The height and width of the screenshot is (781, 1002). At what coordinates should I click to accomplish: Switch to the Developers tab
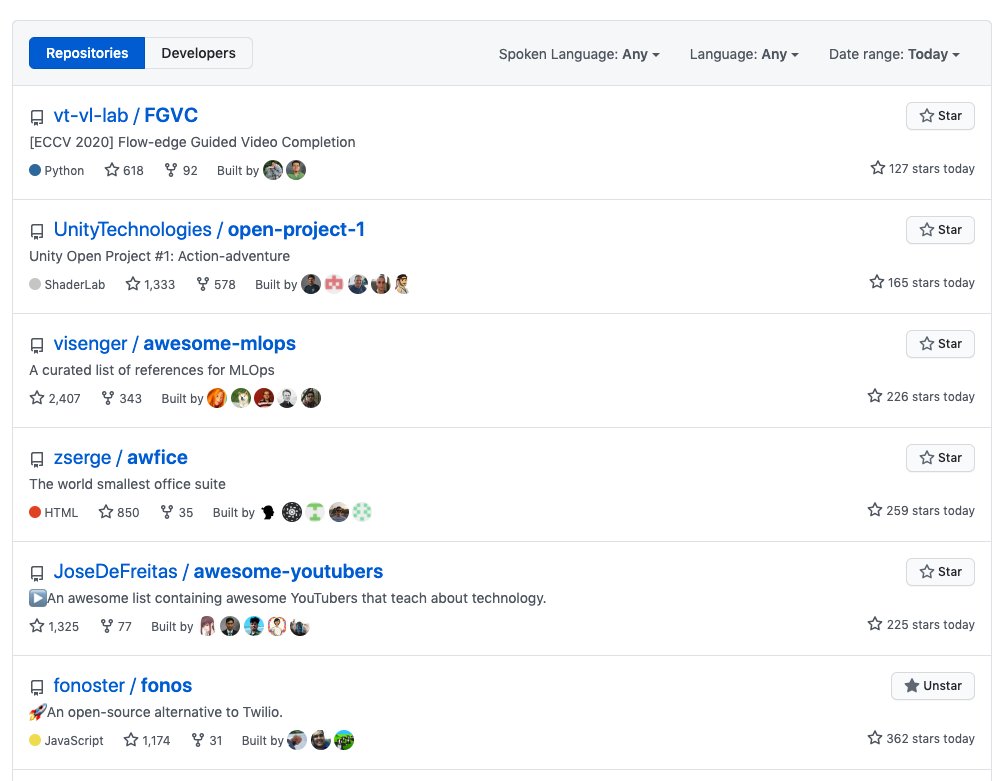(198, 53)
